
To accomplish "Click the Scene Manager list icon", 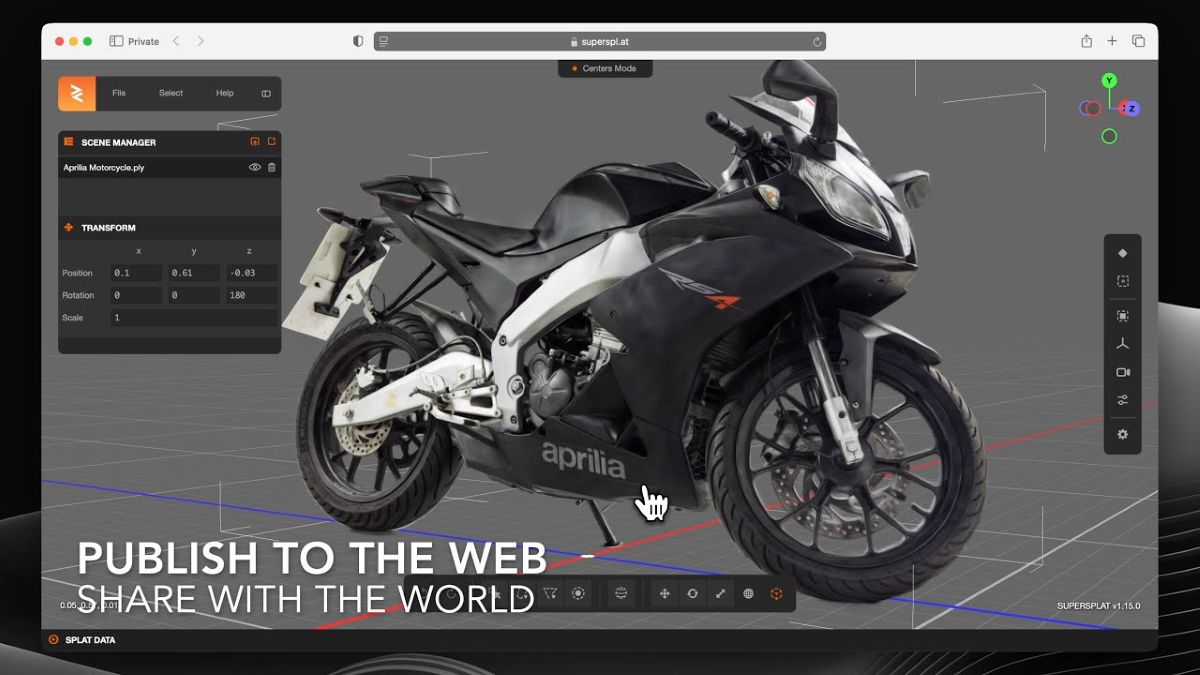I will tap(68, 142).
